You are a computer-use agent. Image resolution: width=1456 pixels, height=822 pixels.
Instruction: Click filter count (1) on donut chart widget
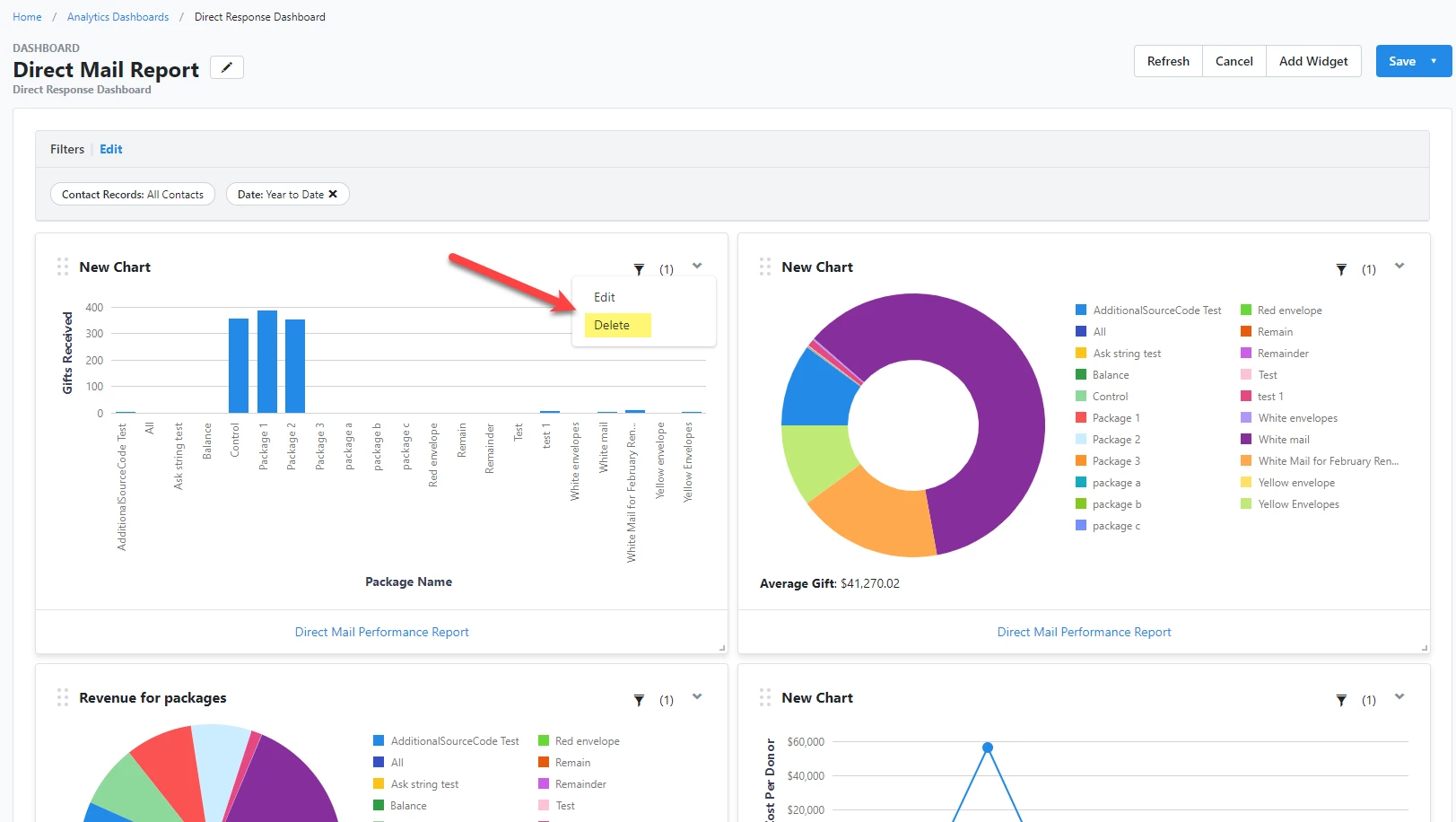click(1369, 269)
